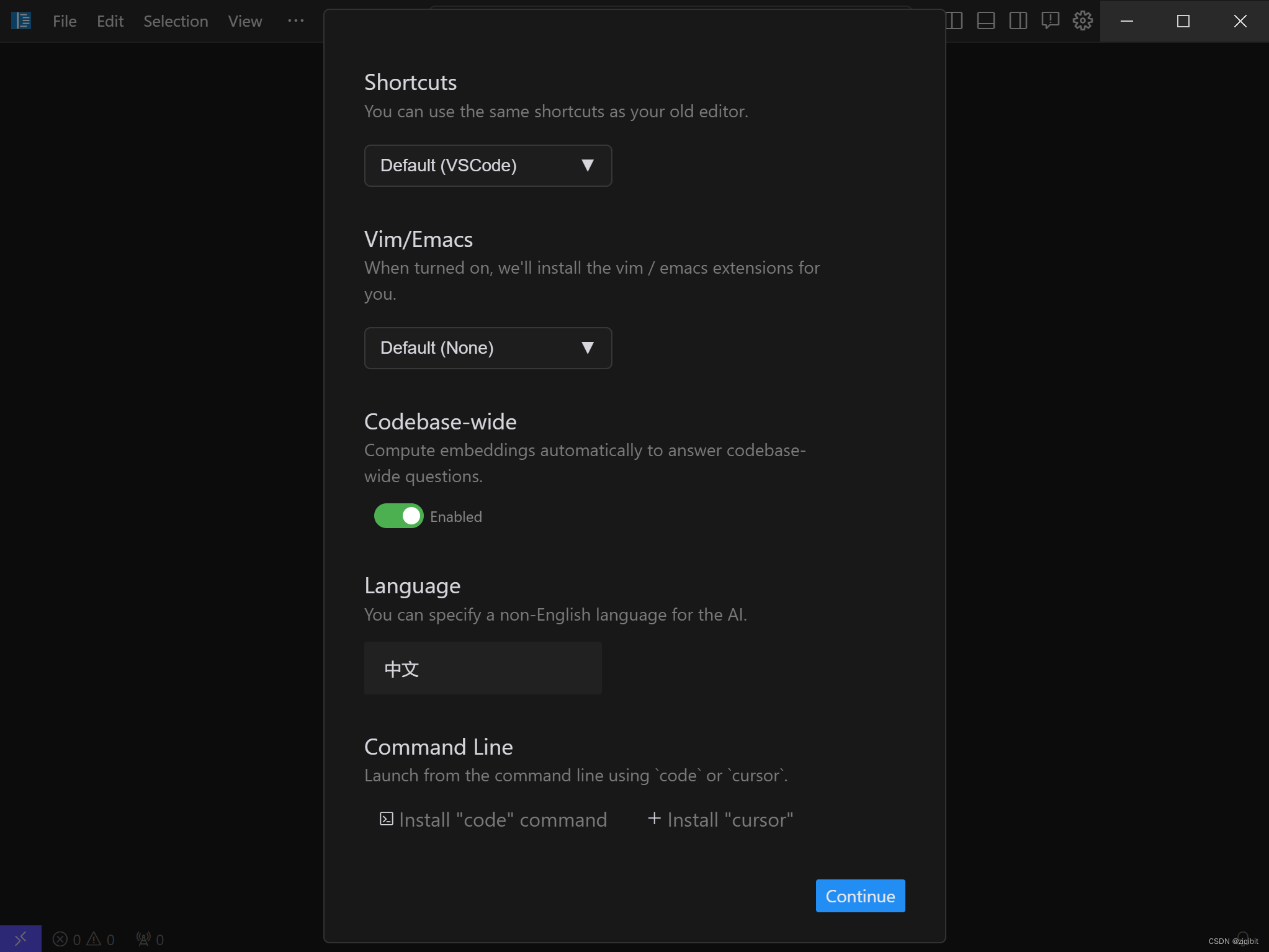Open the Vim/Emacs Default (None) dropdown

[x=488, y=348]
